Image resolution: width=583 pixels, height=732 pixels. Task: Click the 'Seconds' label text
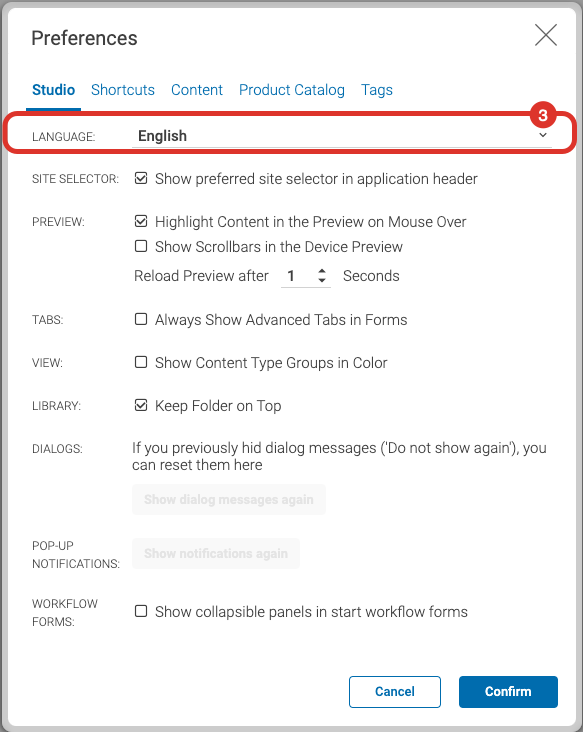coord(371,276)
